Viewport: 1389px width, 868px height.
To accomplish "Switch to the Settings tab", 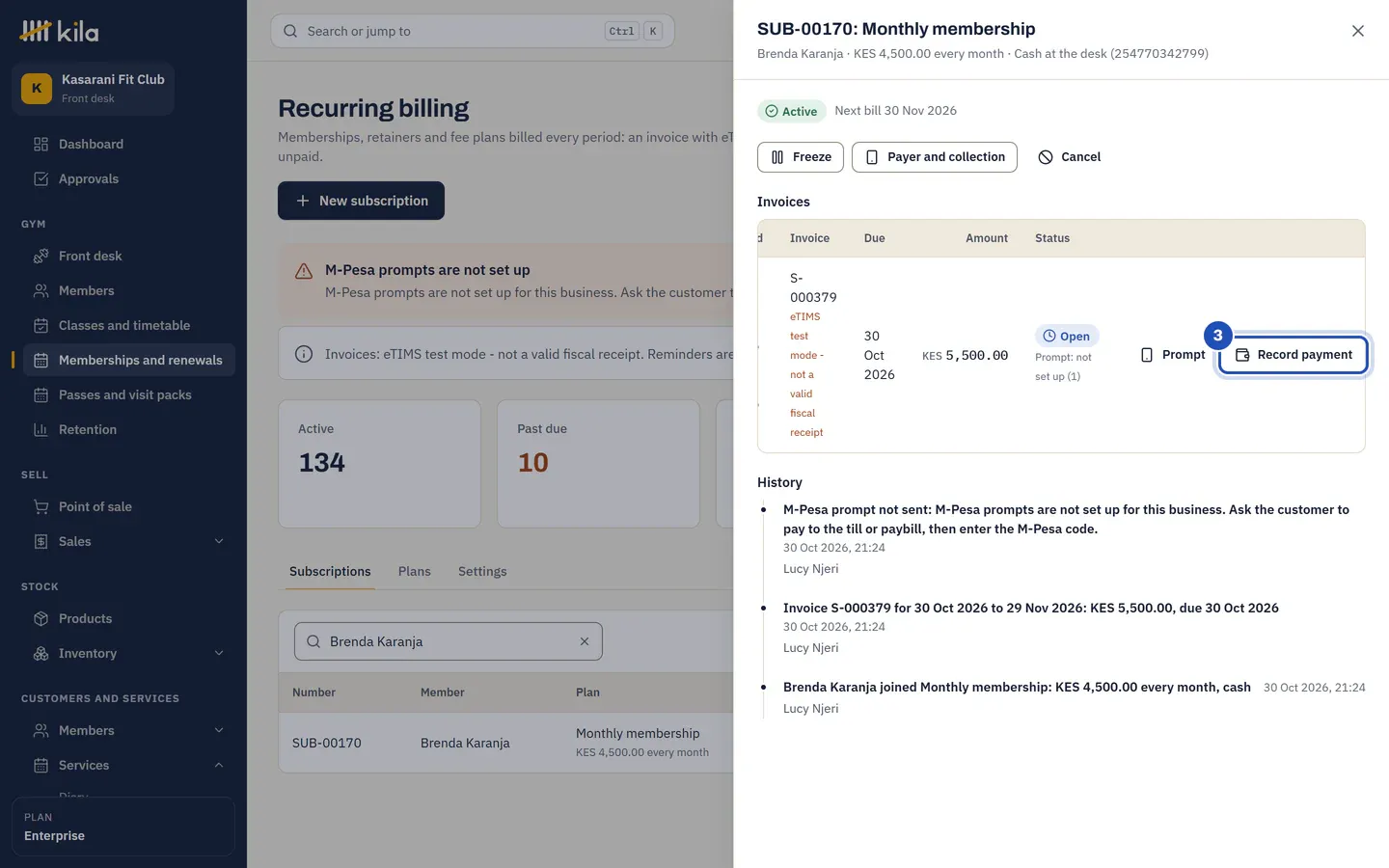I will coord(482,571).
